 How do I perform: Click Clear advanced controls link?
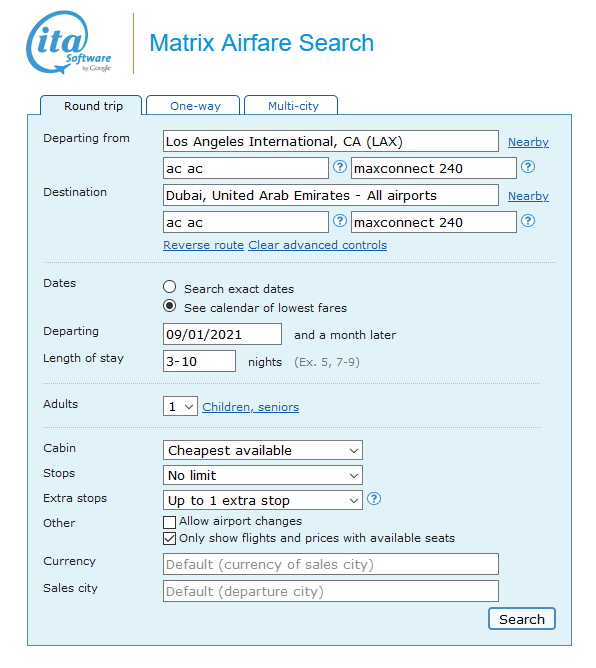318,245
